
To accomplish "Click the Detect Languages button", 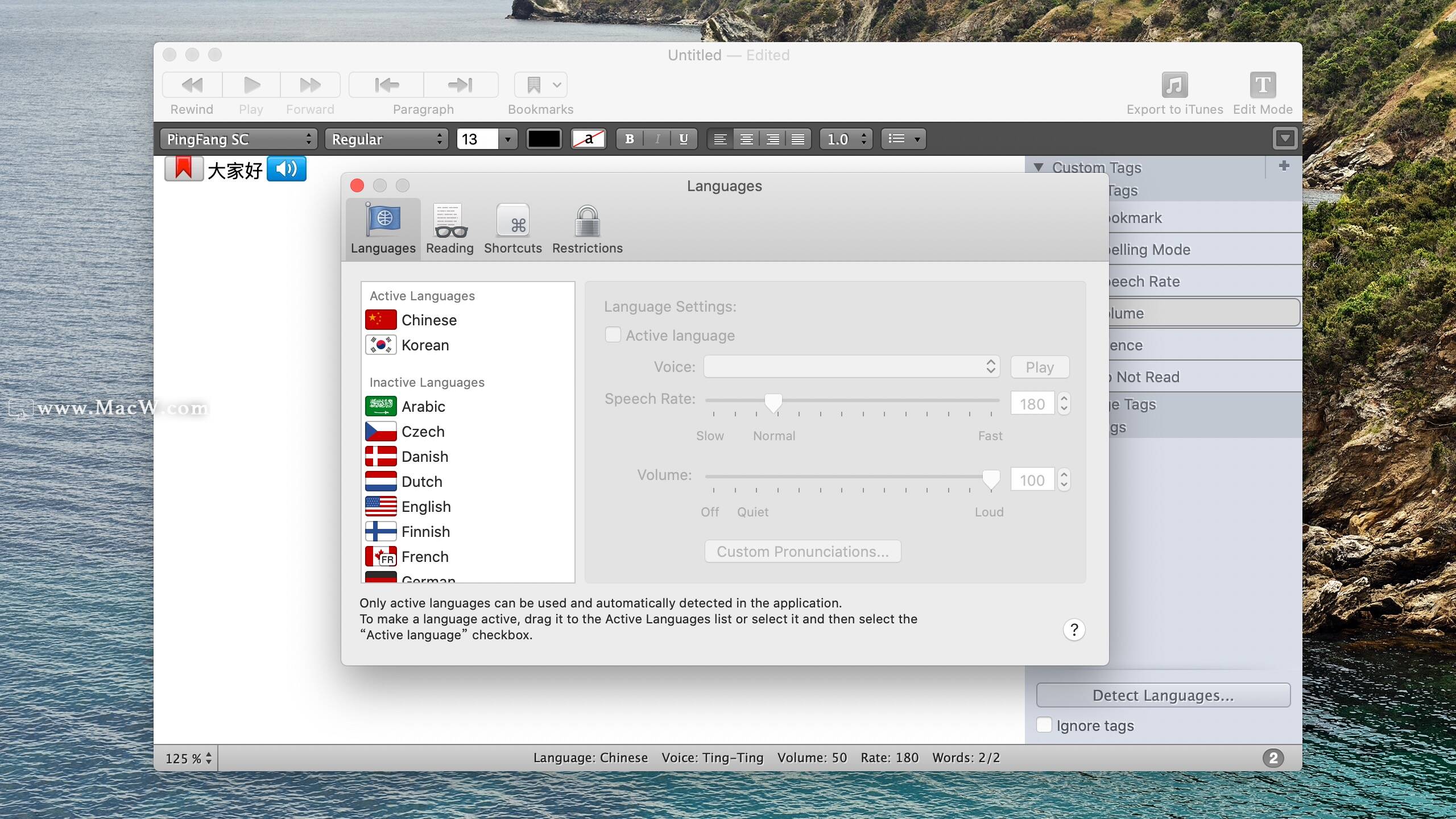I will (1163, 695).
